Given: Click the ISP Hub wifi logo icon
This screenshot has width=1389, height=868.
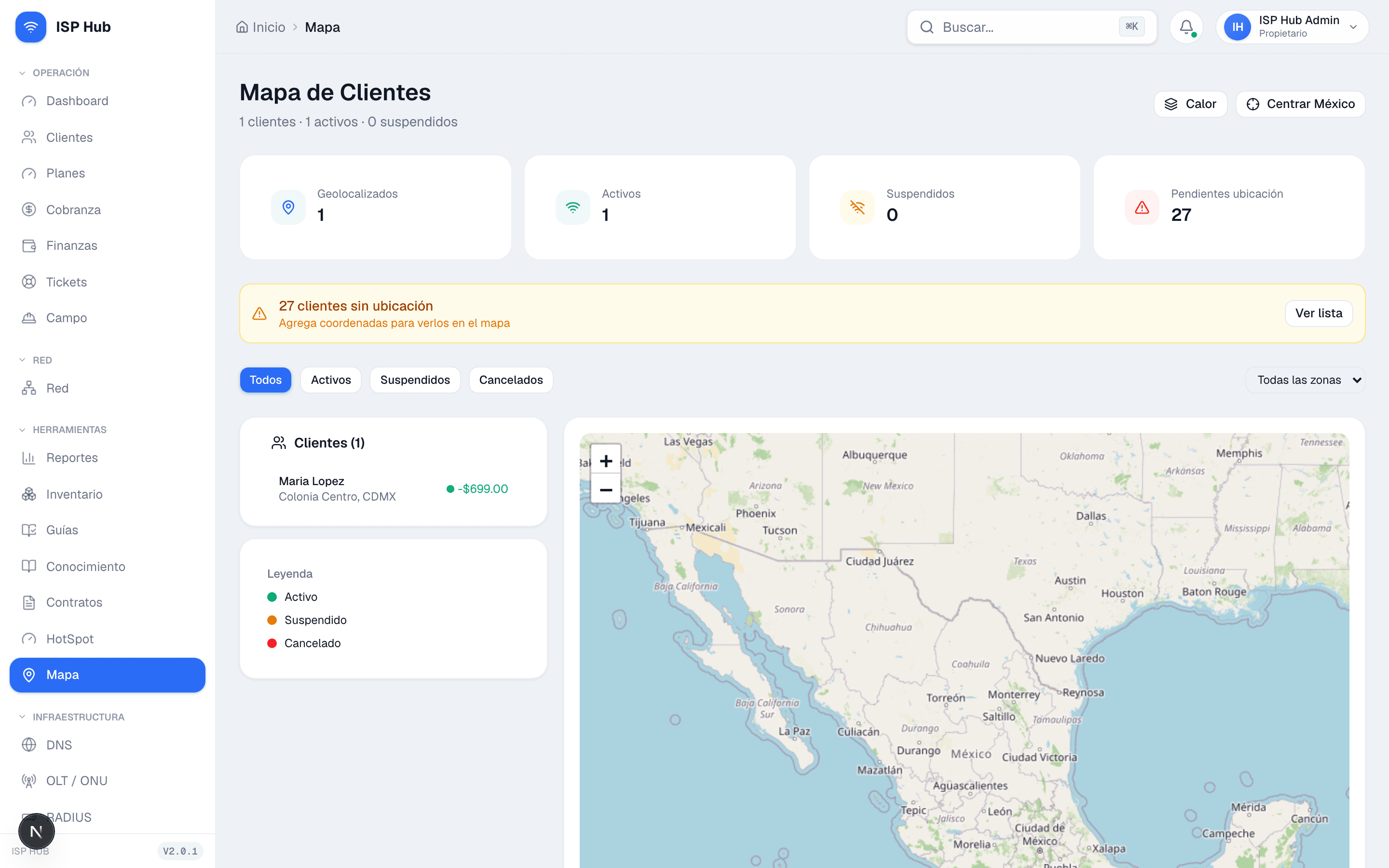Looking at the screenshot, I should click(30, 27).
